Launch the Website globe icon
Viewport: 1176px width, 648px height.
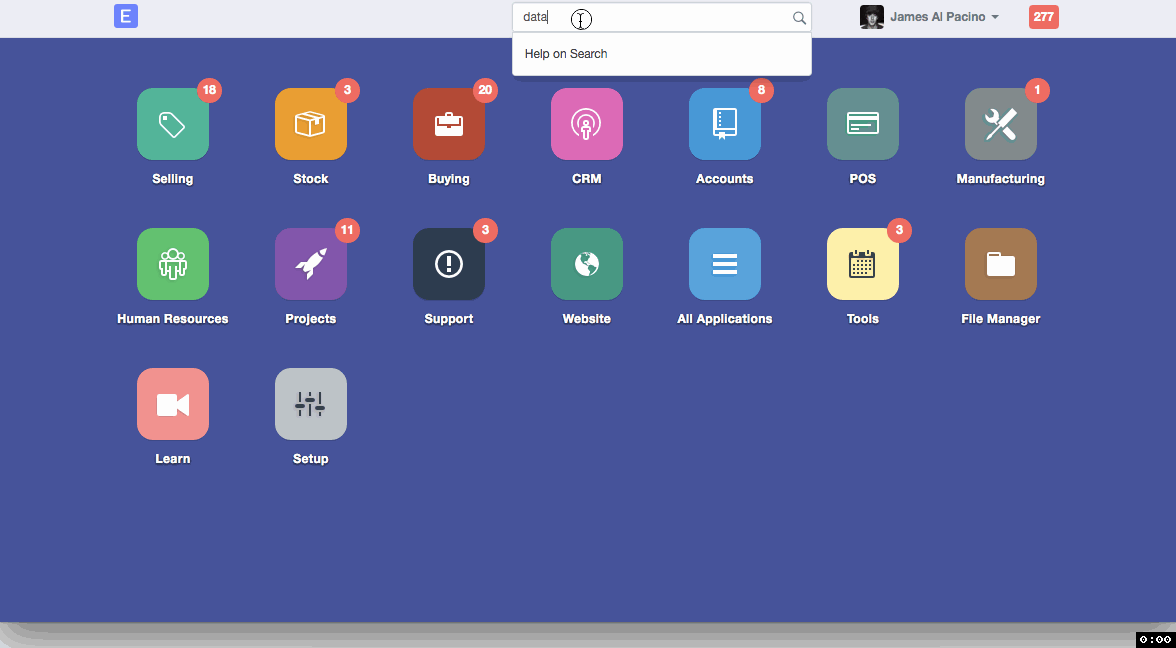click(x=587, y=264)
